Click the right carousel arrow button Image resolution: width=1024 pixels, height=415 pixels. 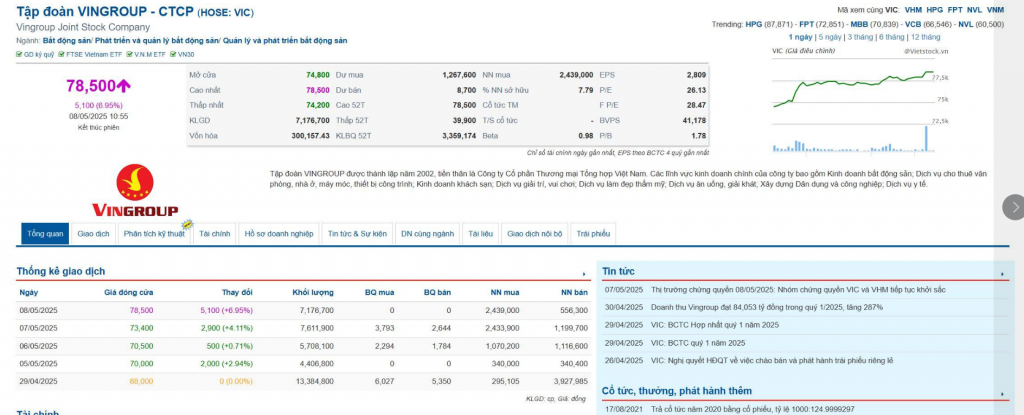tap(1014, 207)
